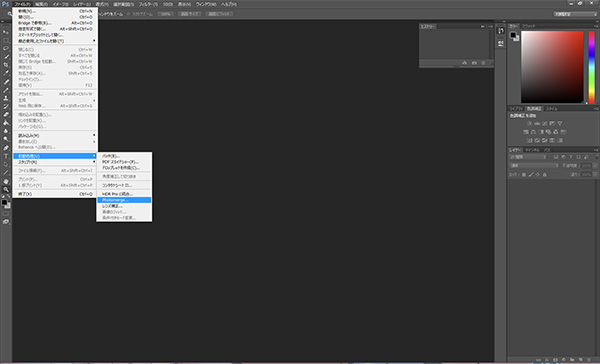Toggle filter for type layers

point(571,157)
